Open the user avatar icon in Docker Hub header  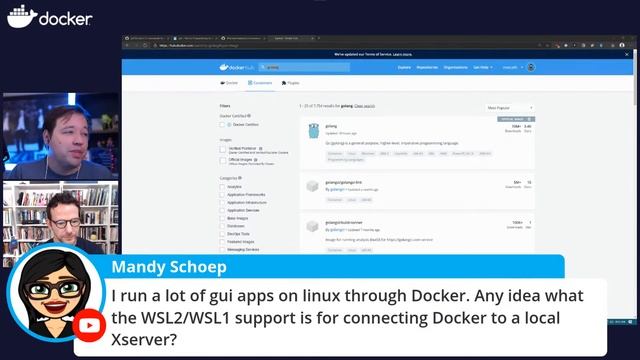[531, 67]
